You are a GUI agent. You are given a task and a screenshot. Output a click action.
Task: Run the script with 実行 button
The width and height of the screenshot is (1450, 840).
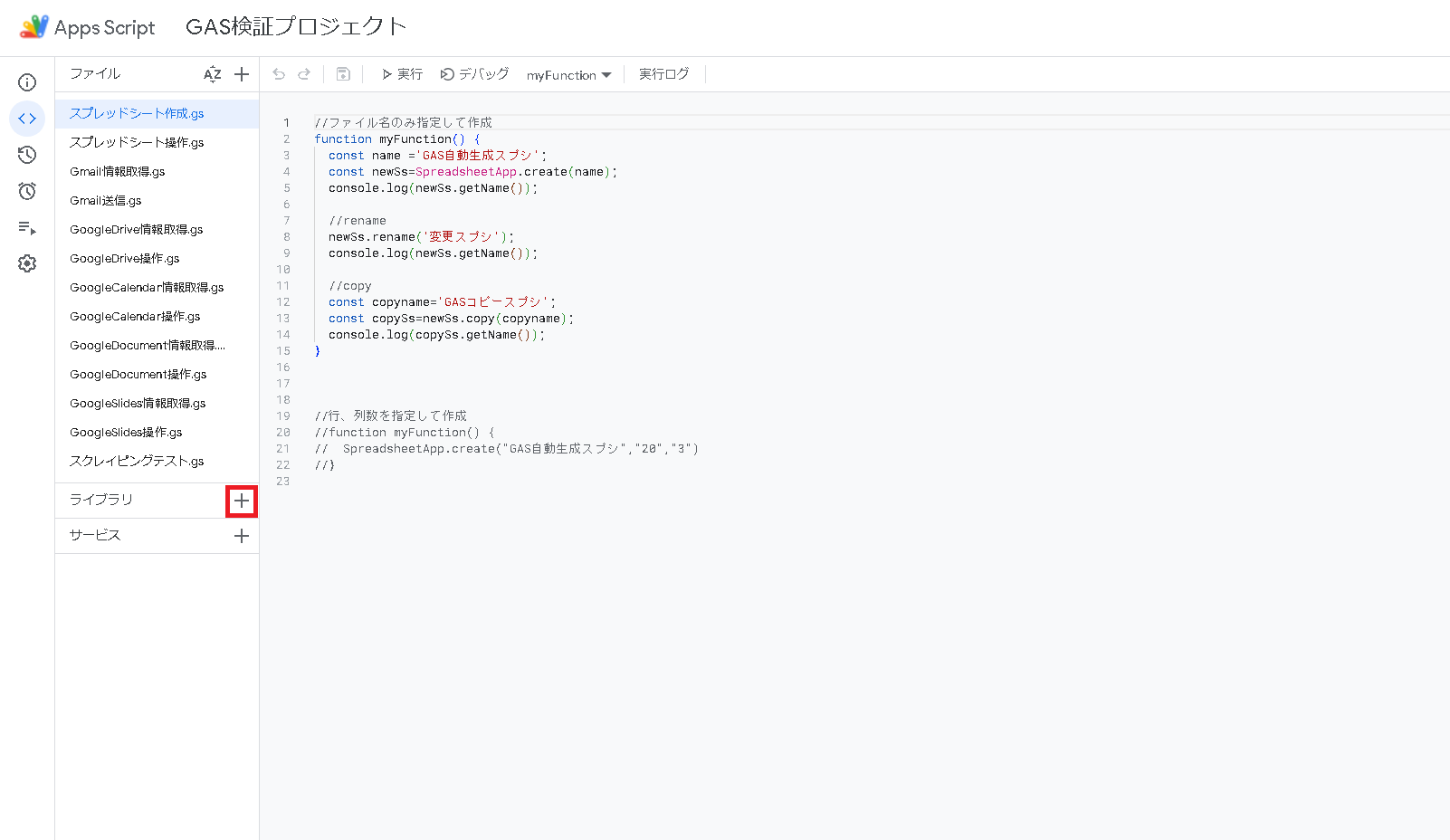(x=402, y=74)
